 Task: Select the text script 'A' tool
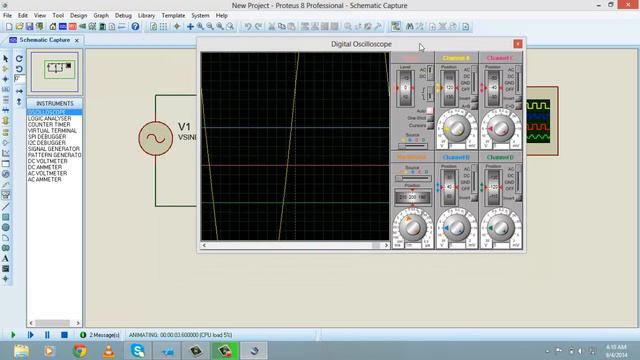(x=5, y=258)
